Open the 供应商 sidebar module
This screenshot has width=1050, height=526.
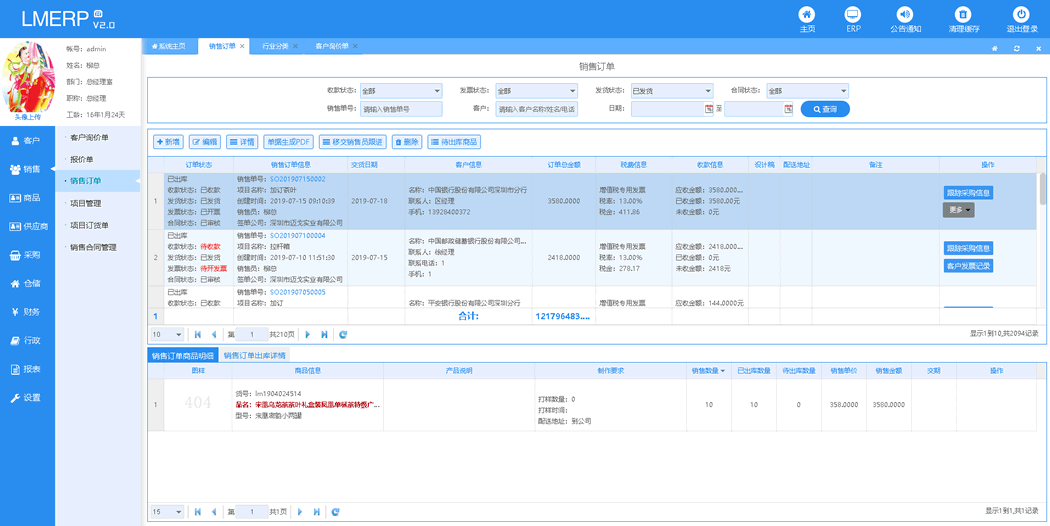[x=27, y=226]
